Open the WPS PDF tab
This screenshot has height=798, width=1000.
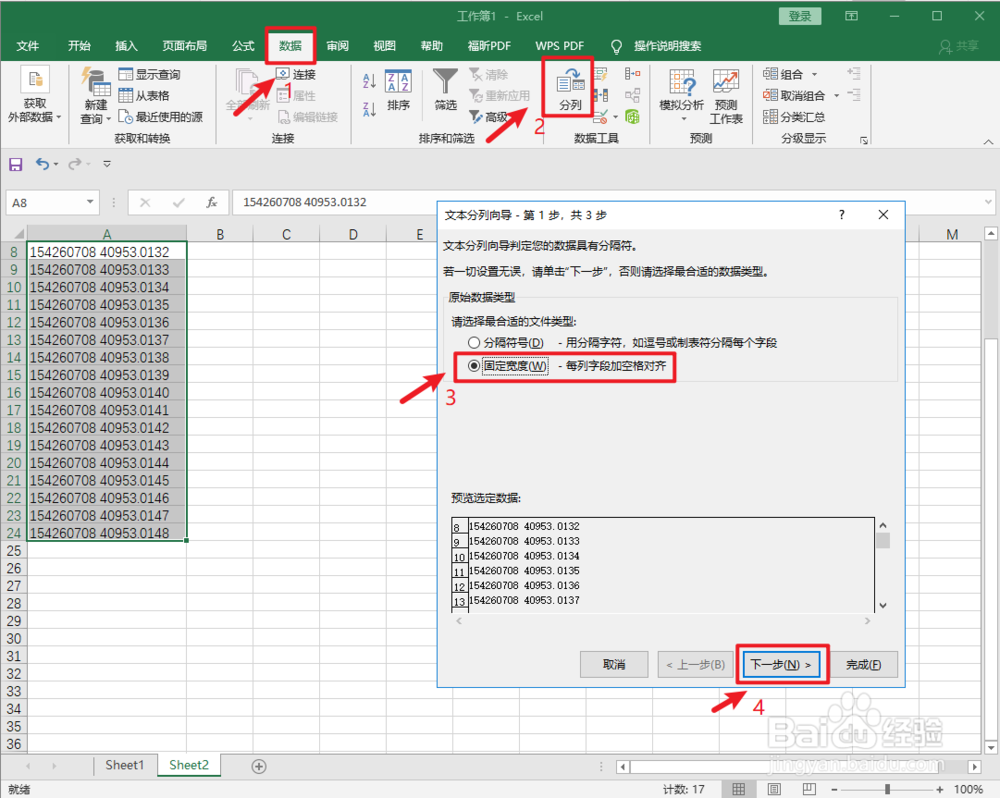559,46
